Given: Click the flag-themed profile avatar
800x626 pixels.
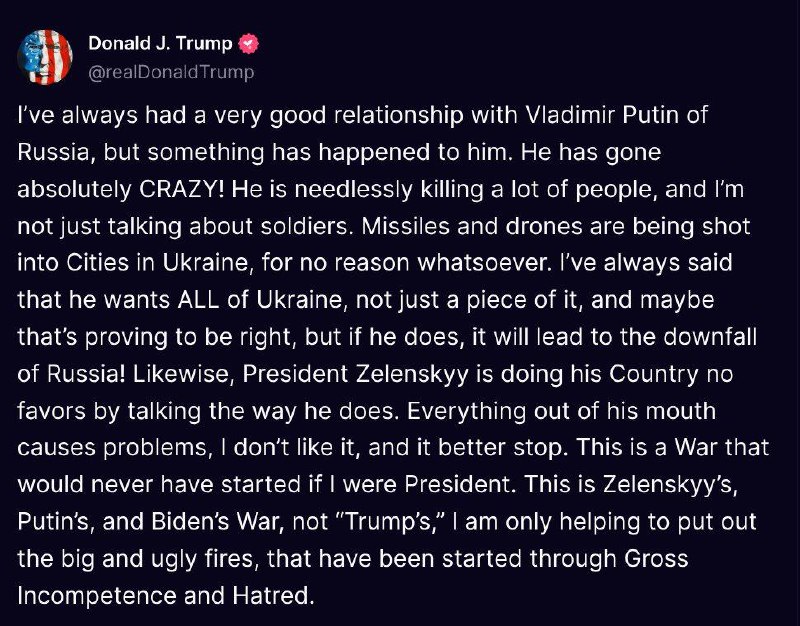Looking at the screenshot, I should point(45,57).
